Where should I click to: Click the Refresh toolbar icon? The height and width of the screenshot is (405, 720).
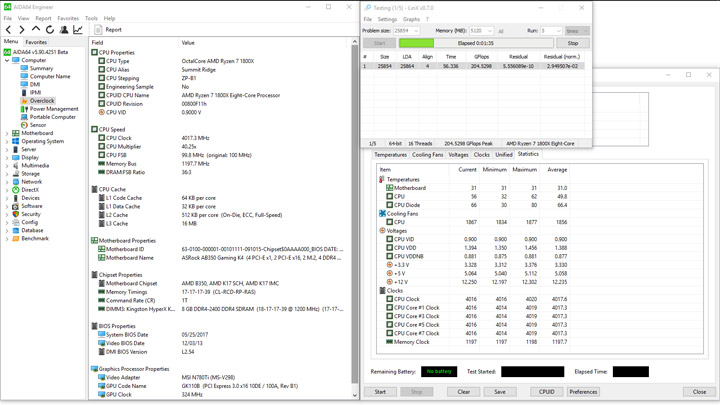tap(50, 30)
